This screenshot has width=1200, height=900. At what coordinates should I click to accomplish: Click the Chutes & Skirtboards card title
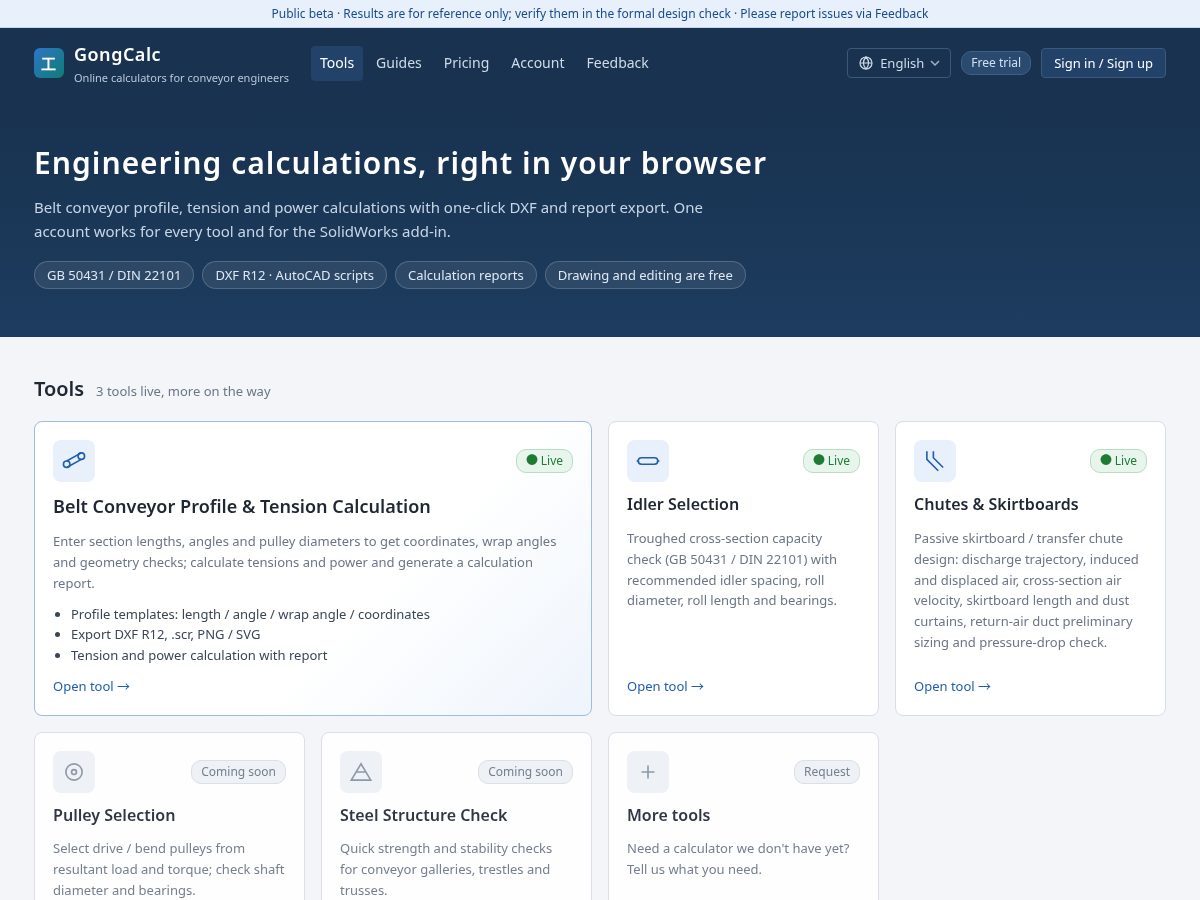click(x=996, y=505)
